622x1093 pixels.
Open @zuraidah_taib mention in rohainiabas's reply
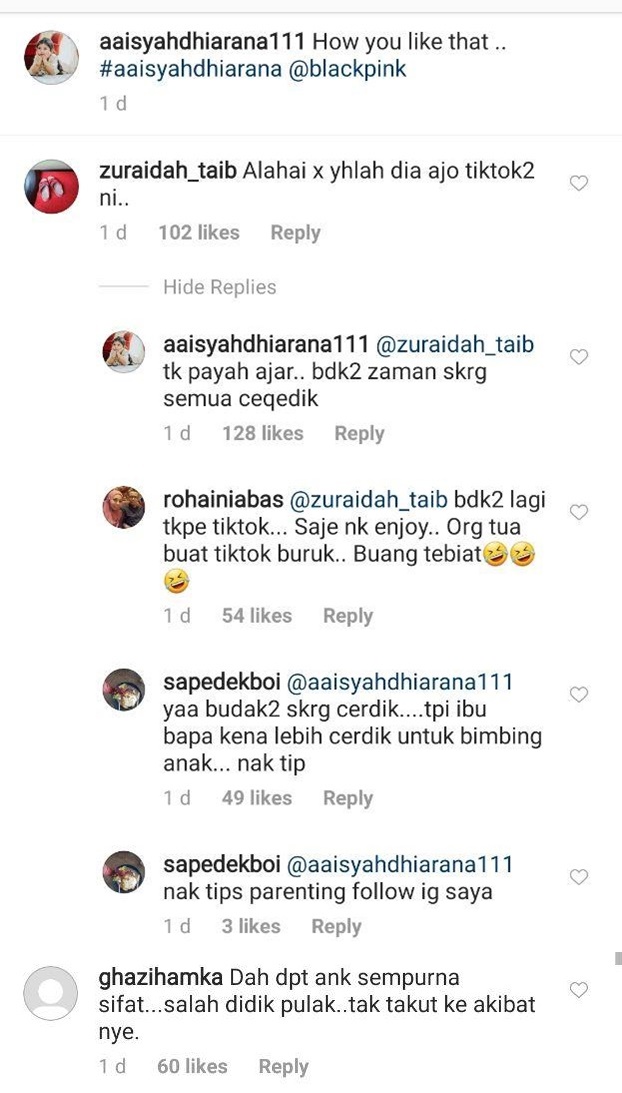(368, 501)
